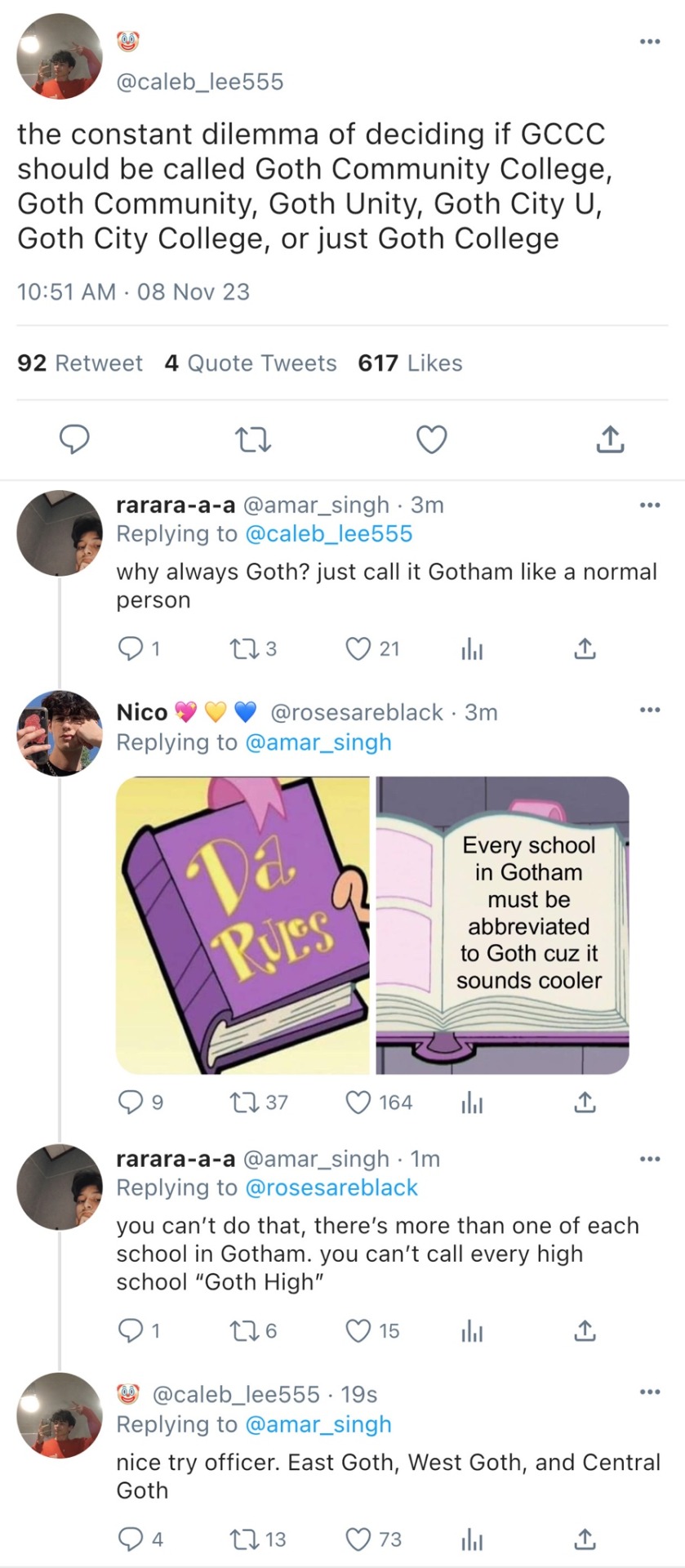685x1568 pixels.
Task: Like the "nice try officer" reply
Action: [x=358, y=1539]
